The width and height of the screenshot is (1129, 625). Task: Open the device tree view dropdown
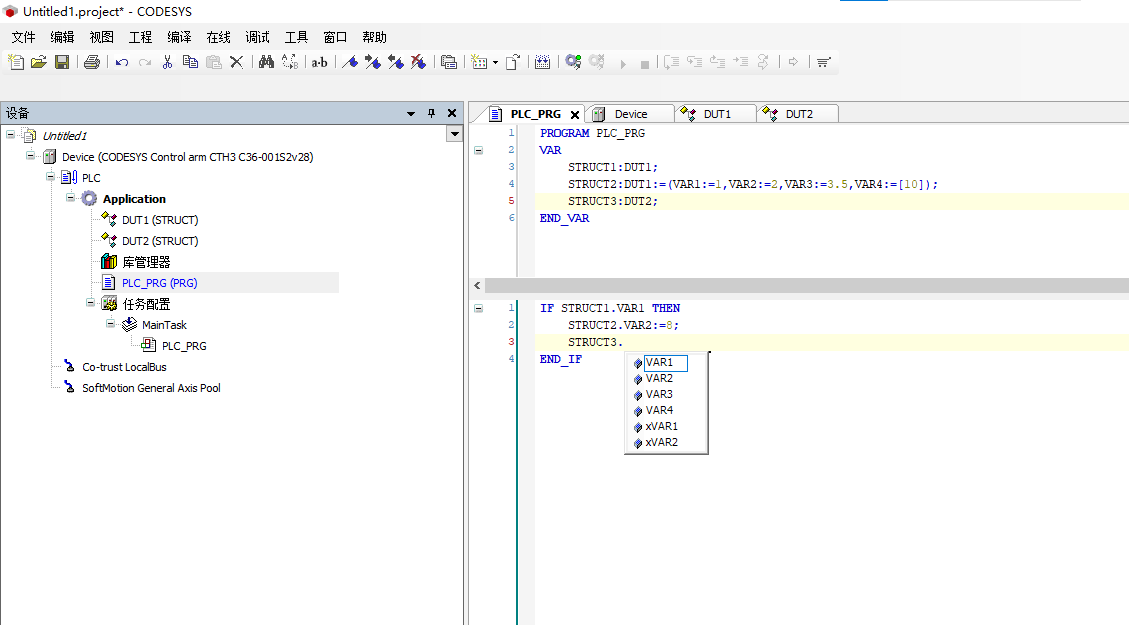[454, 134]
